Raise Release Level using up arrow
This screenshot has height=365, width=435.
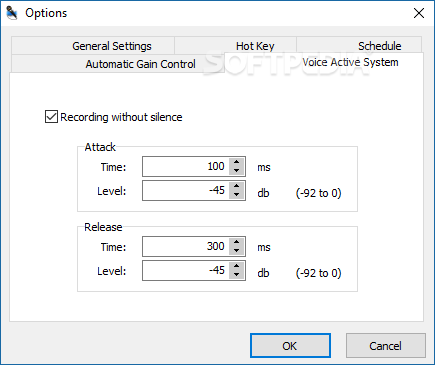pos(237,266)
